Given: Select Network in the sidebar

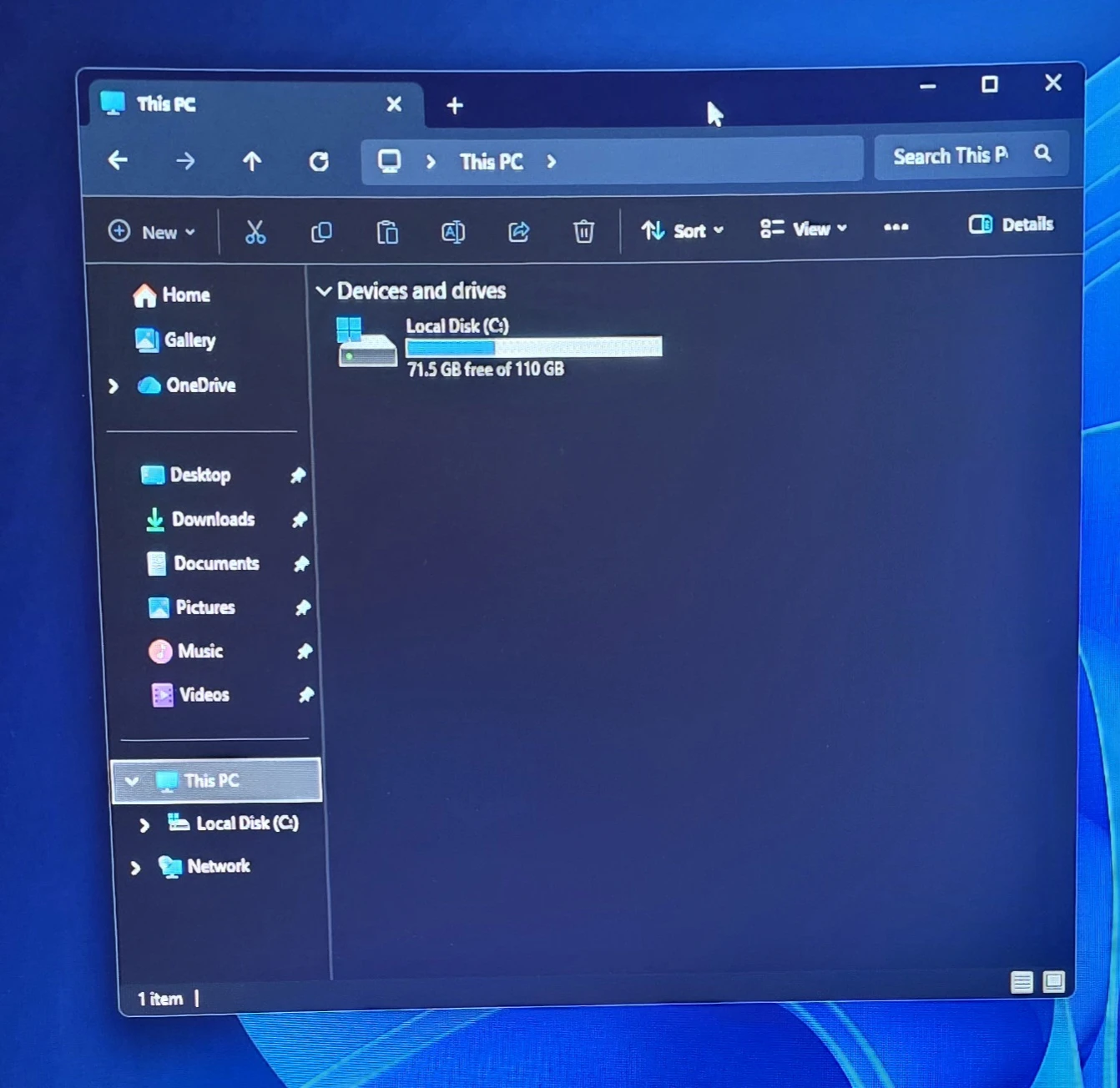Looking at the screenshot, I should point(204,866).
